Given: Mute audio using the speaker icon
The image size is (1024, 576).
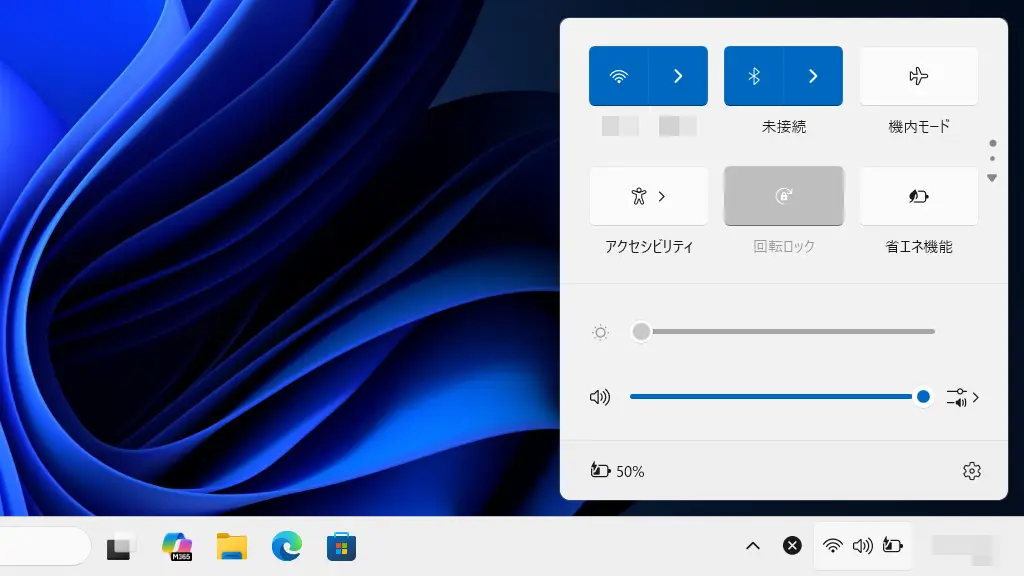Looking at the screenshot, I should click(600, 397).
